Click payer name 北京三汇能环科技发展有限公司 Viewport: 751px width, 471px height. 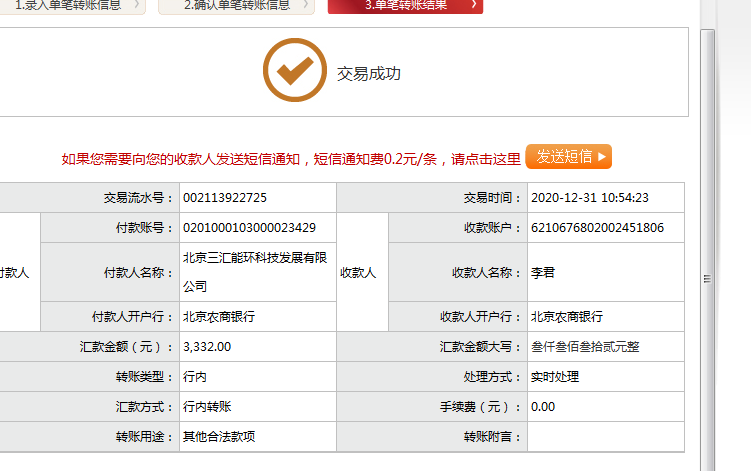click(255, 272)
